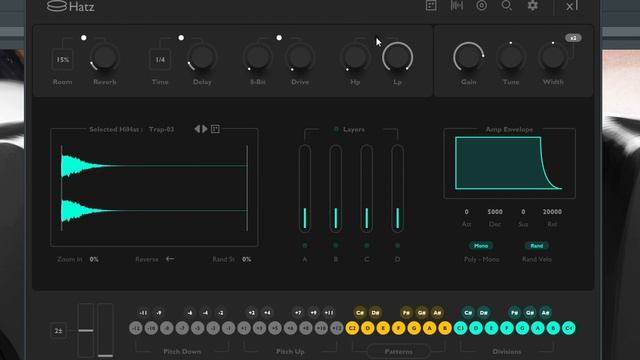640x360 pixels.
Task: Open the gear settings icon
Action: [532, 5]
